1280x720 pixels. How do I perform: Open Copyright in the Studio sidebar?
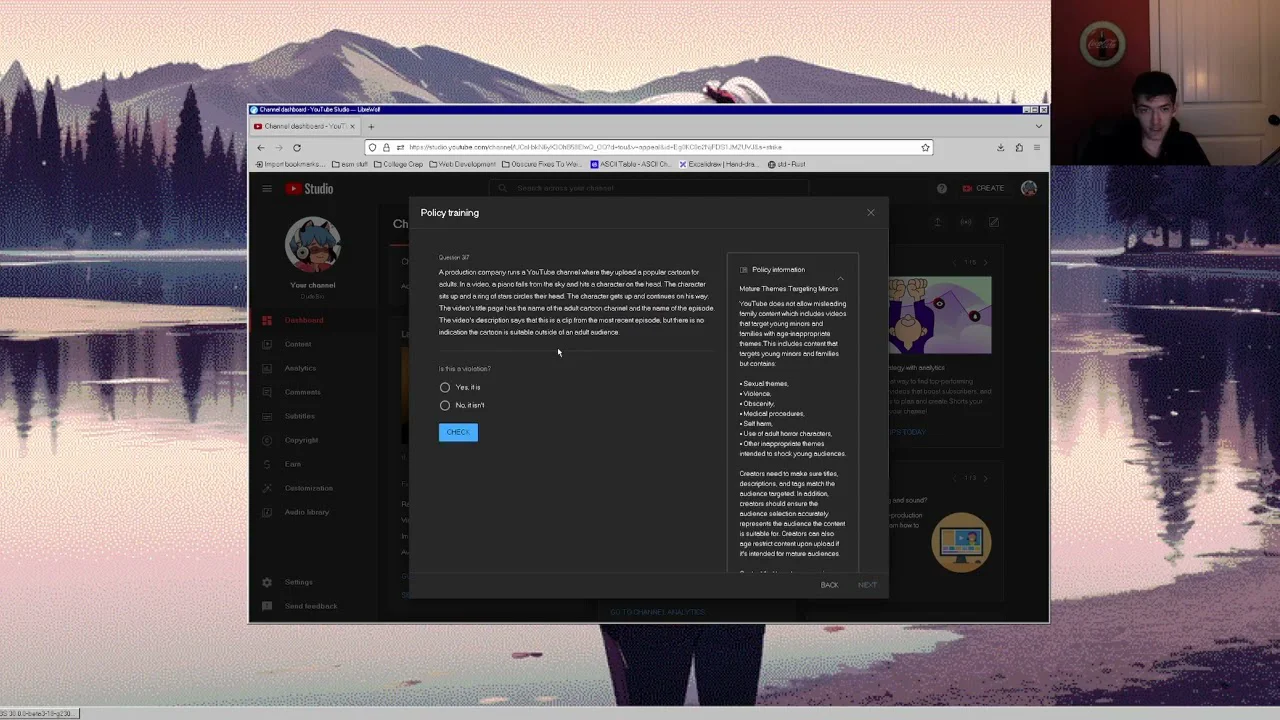click(301, 440)
